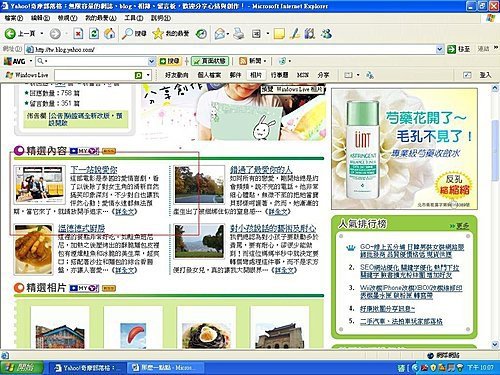Click the Stop (red X) toolbar icon

(x=78, y=34)
